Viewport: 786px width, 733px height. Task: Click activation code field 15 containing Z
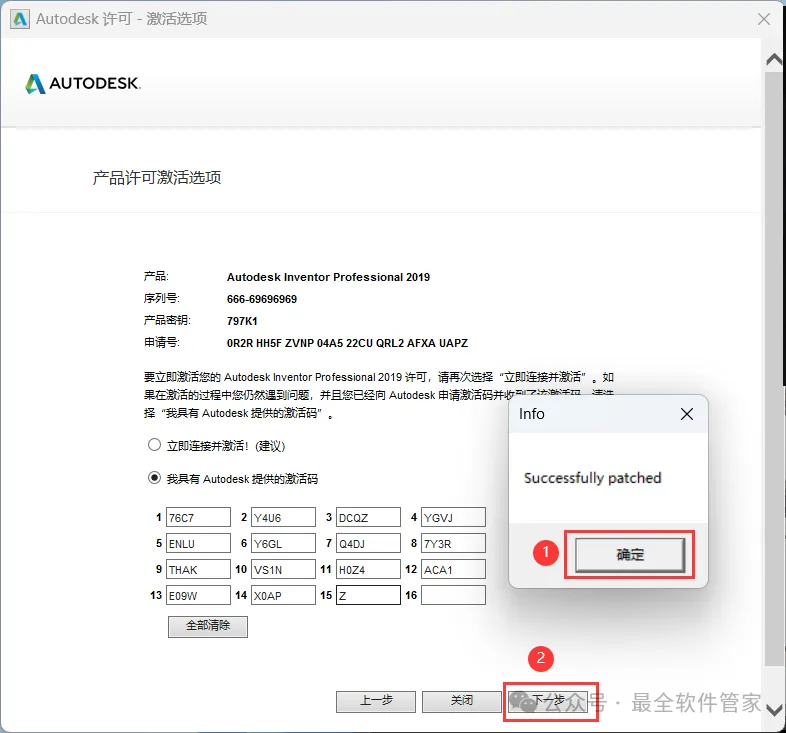[x=368, y=596]
